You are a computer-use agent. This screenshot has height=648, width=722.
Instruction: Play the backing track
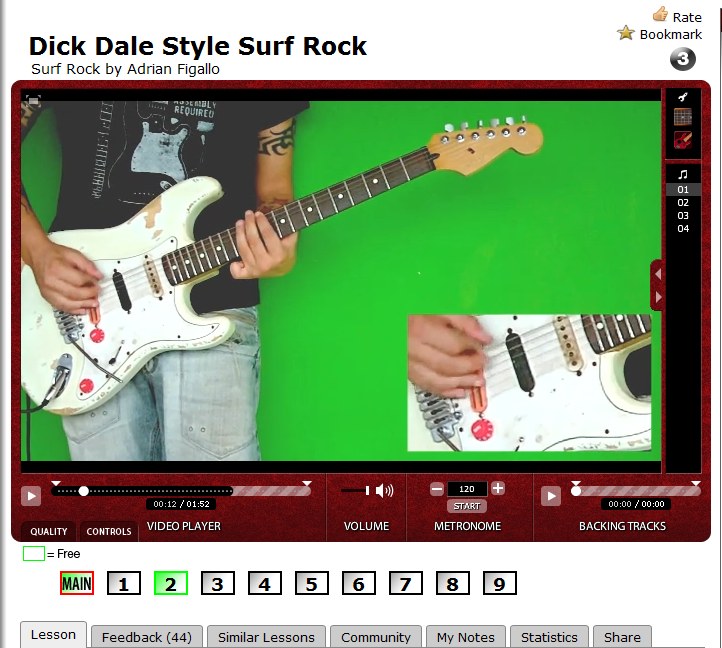[551, 496]
